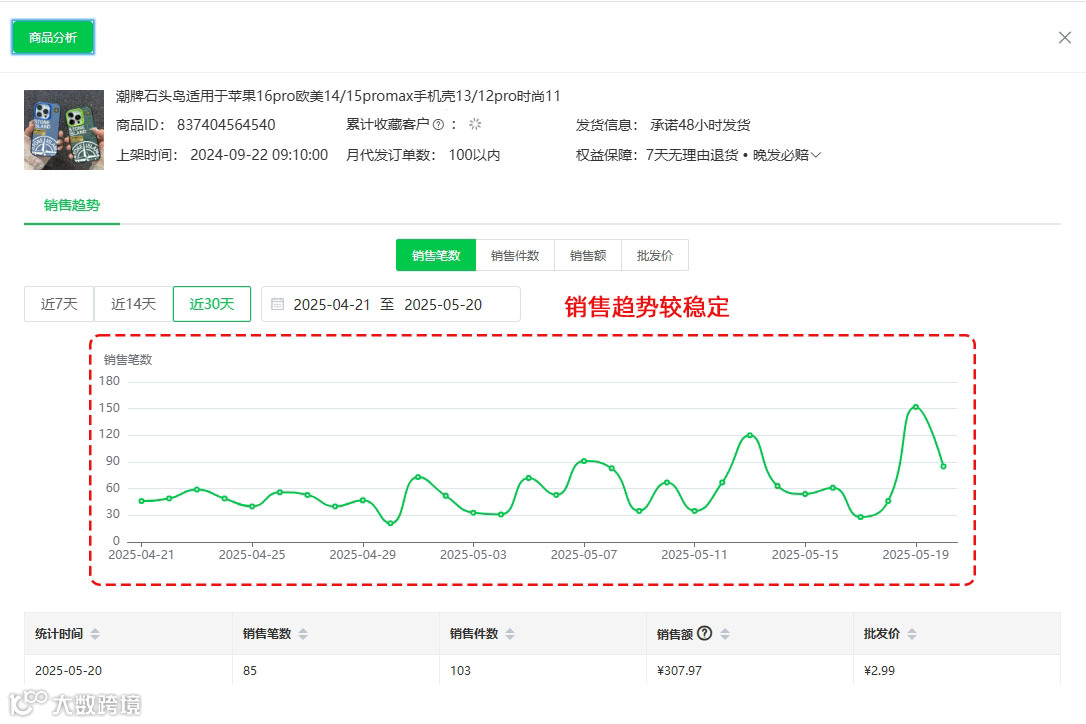Choose the 近30天 range
1086x724 pixels.
pyautogui.click(x=212, y=304)
